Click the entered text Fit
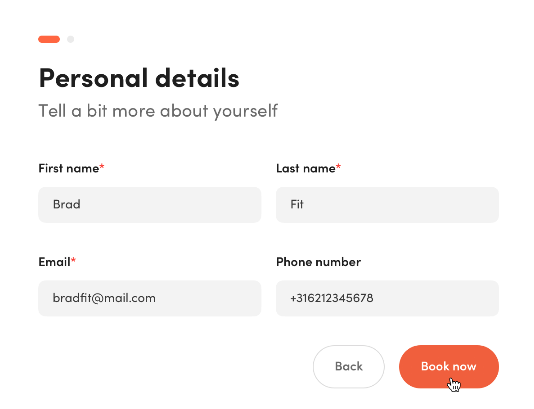 click(x=297, y=204)
